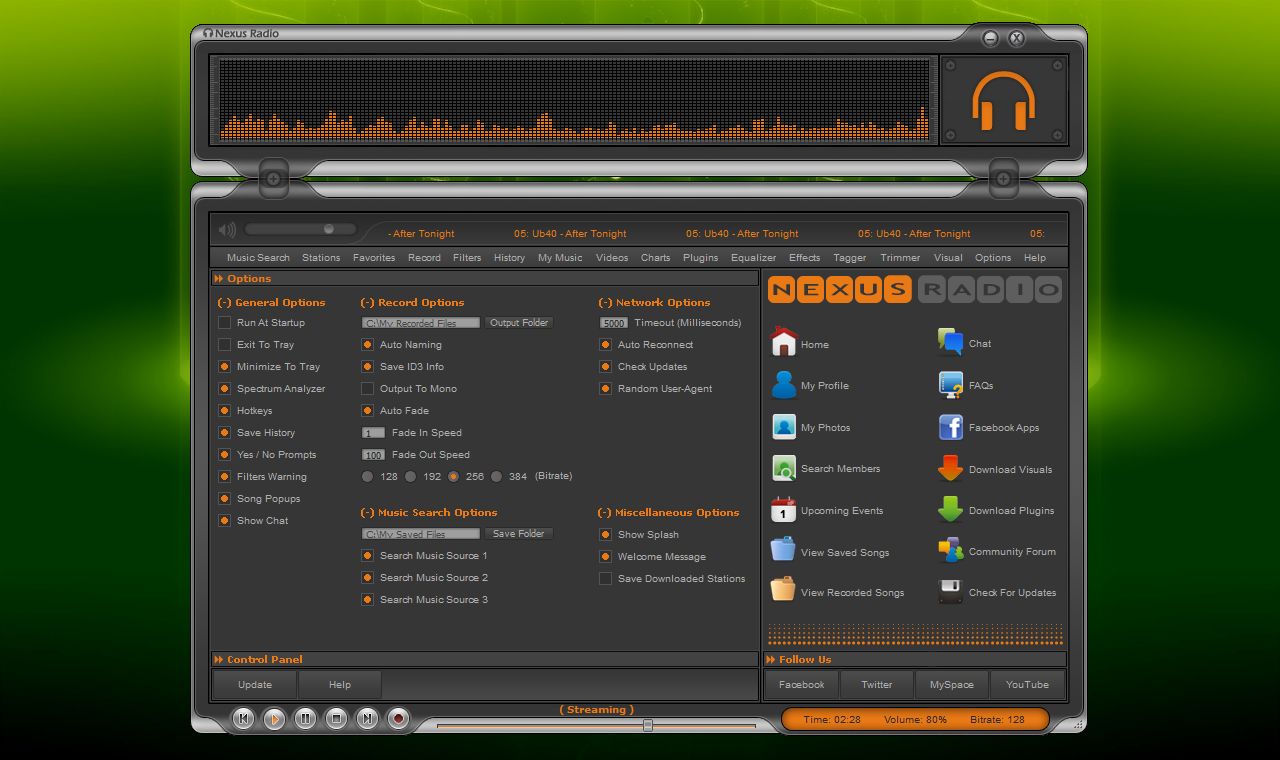Open the Upcoming Events calendar icon

pos(784,510)
